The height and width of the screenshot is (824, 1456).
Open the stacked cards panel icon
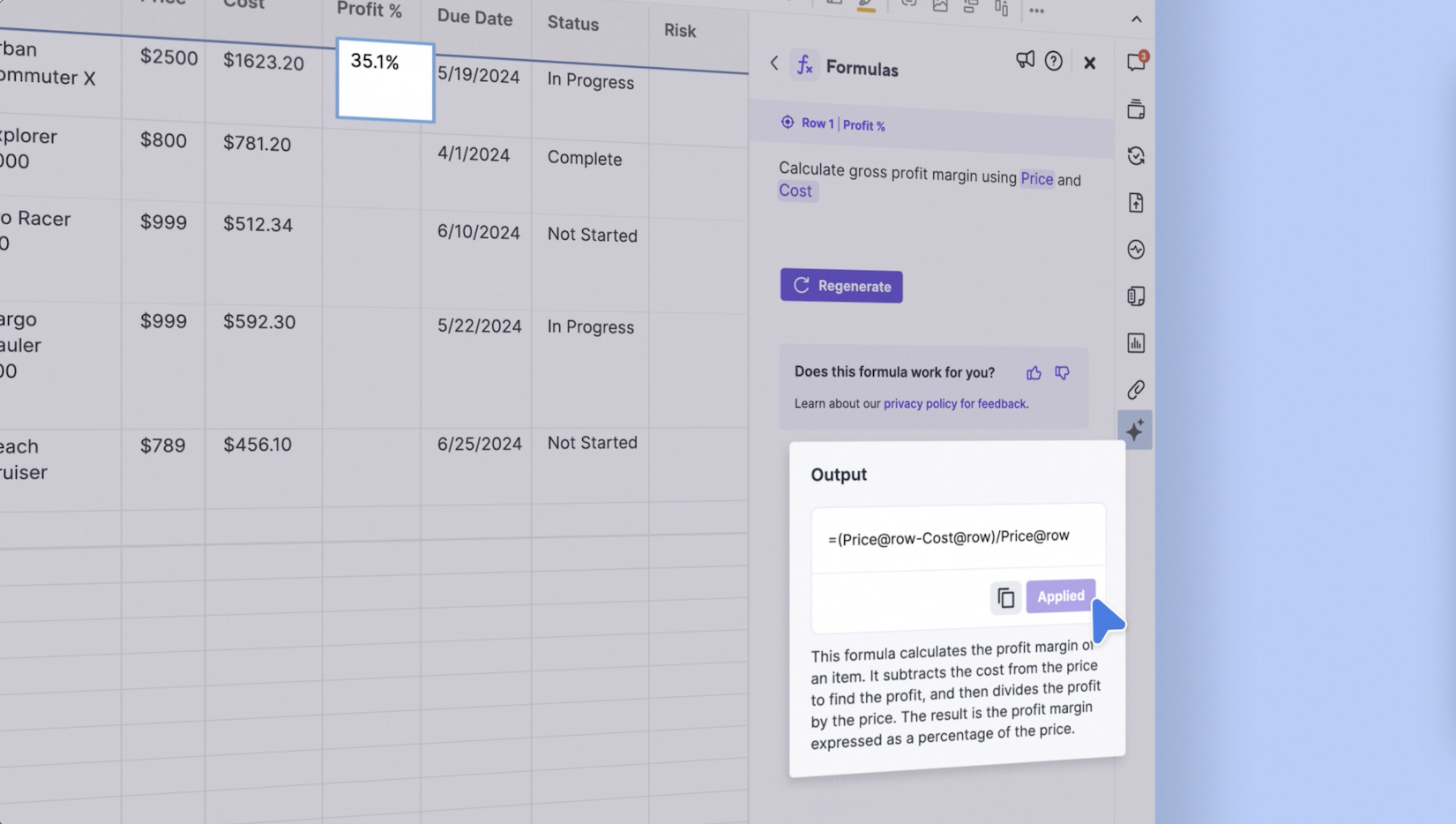[1136, 109]
